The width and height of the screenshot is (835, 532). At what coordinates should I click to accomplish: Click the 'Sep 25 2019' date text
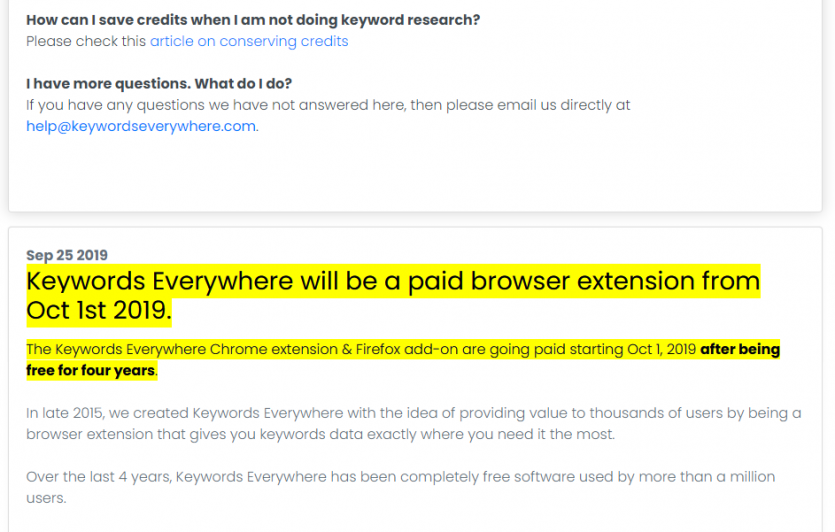(67, 255)
